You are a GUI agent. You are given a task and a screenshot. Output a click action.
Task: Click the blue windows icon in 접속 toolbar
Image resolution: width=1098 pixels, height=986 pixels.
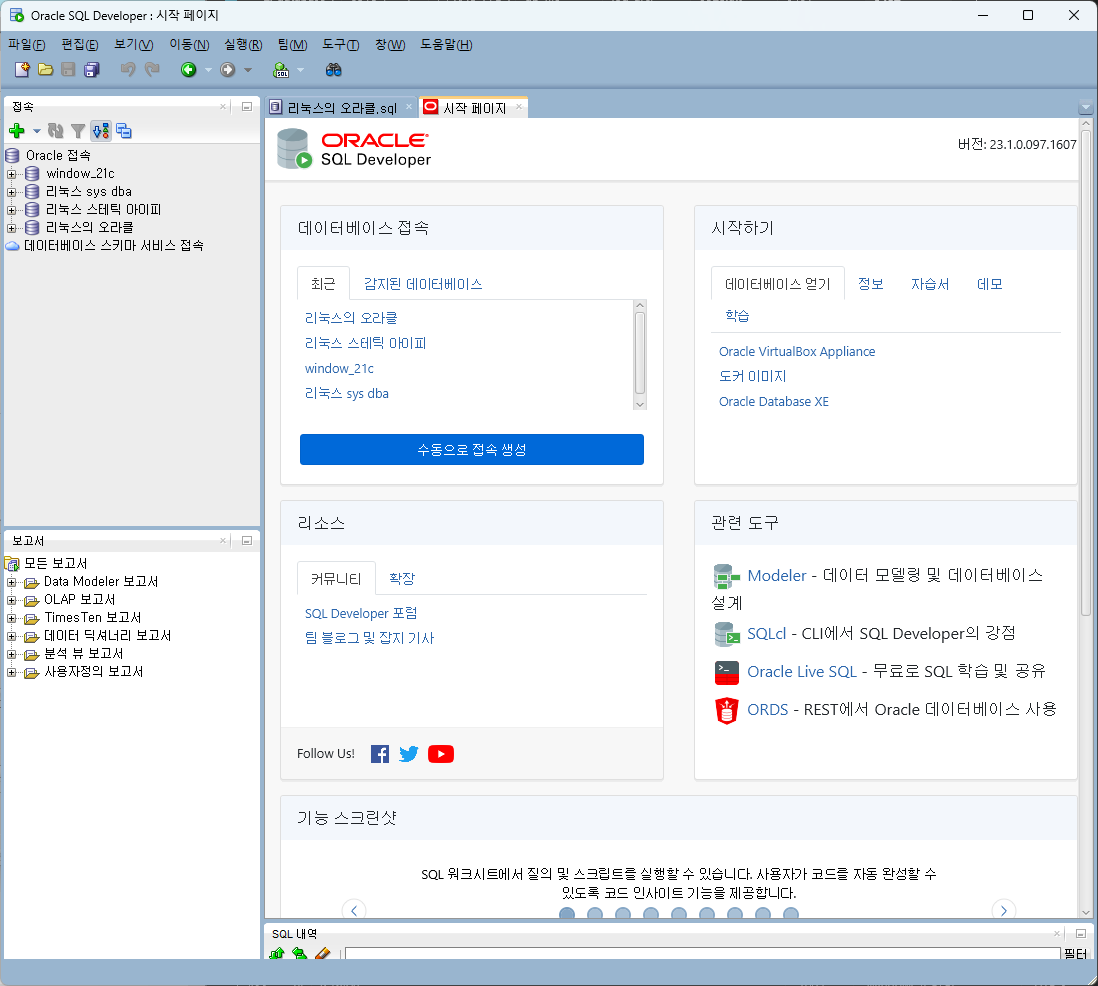click(x=124, y=130)
